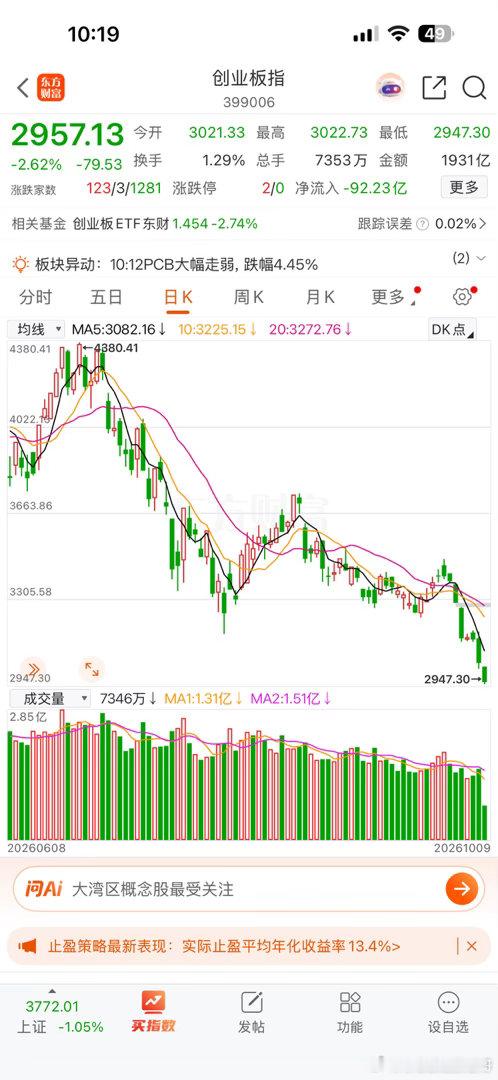Tap the 创业板指 title
The image size is (498, 1080).
[x=248, y=79]
